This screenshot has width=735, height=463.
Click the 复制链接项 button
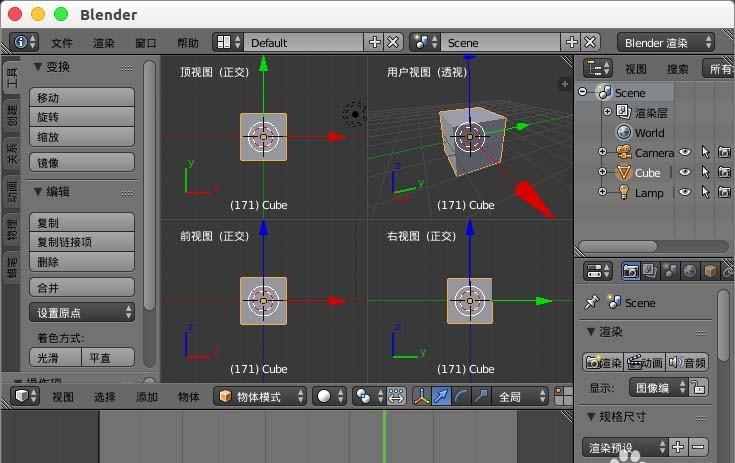[x=82, y=242]
